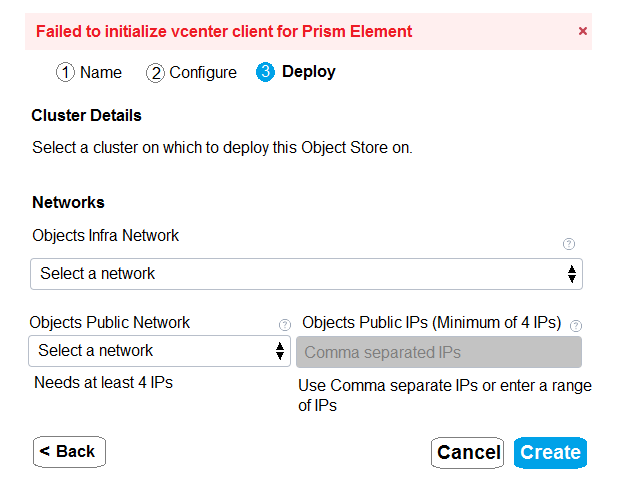Click the step 1 circle icon

(x=65, y=72)
